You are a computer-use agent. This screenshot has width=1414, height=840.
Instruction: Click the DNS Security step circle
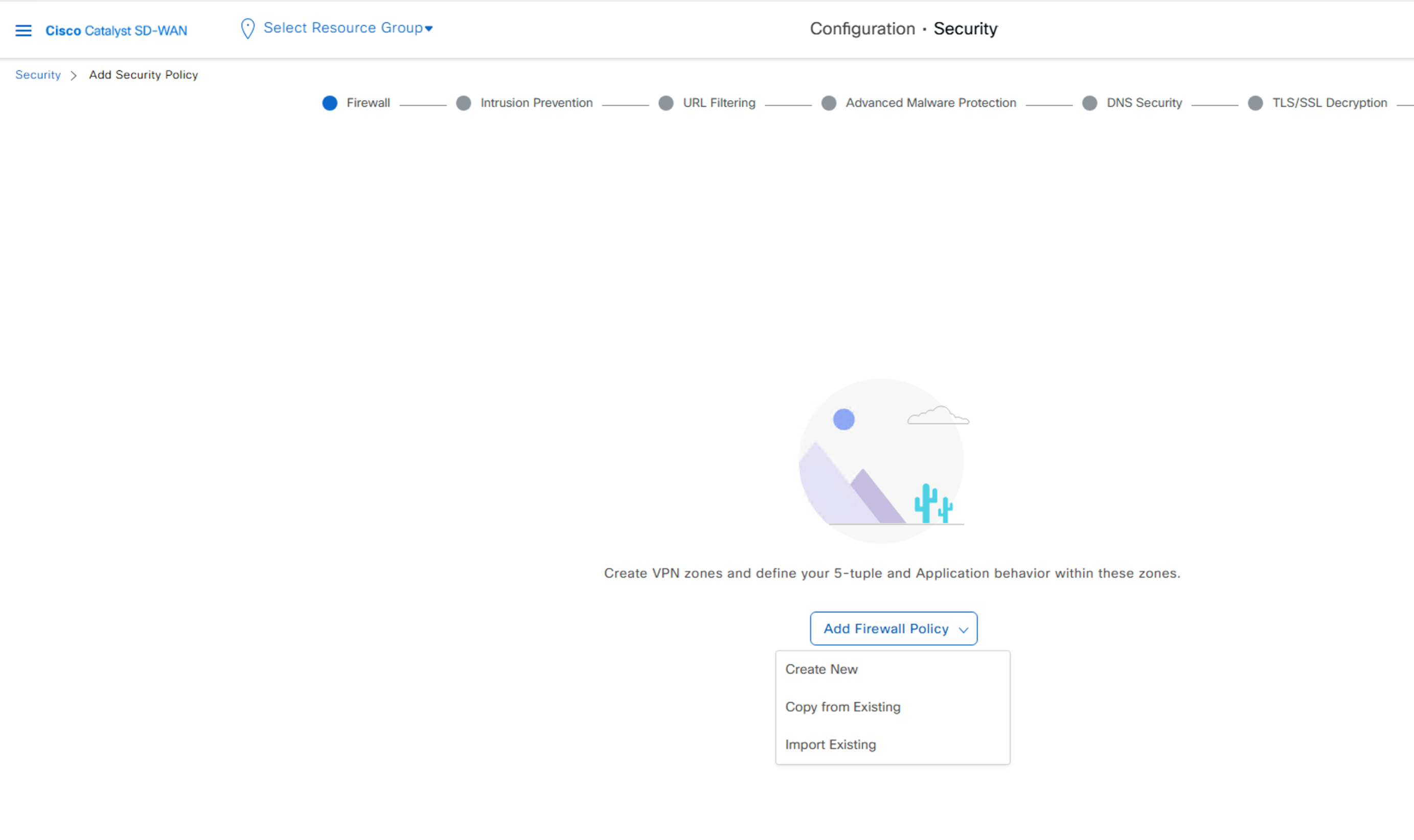(x=1089, y=103)
